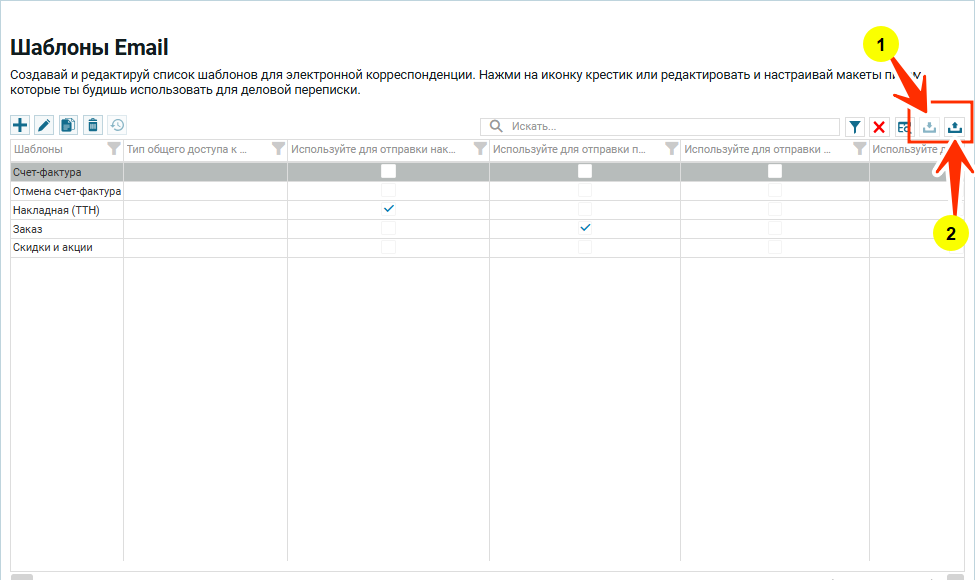The height and width of the screenshot is (580, 980).
Task: Uncheck the checkbox in the Заказ row
Action: (586, 228)
